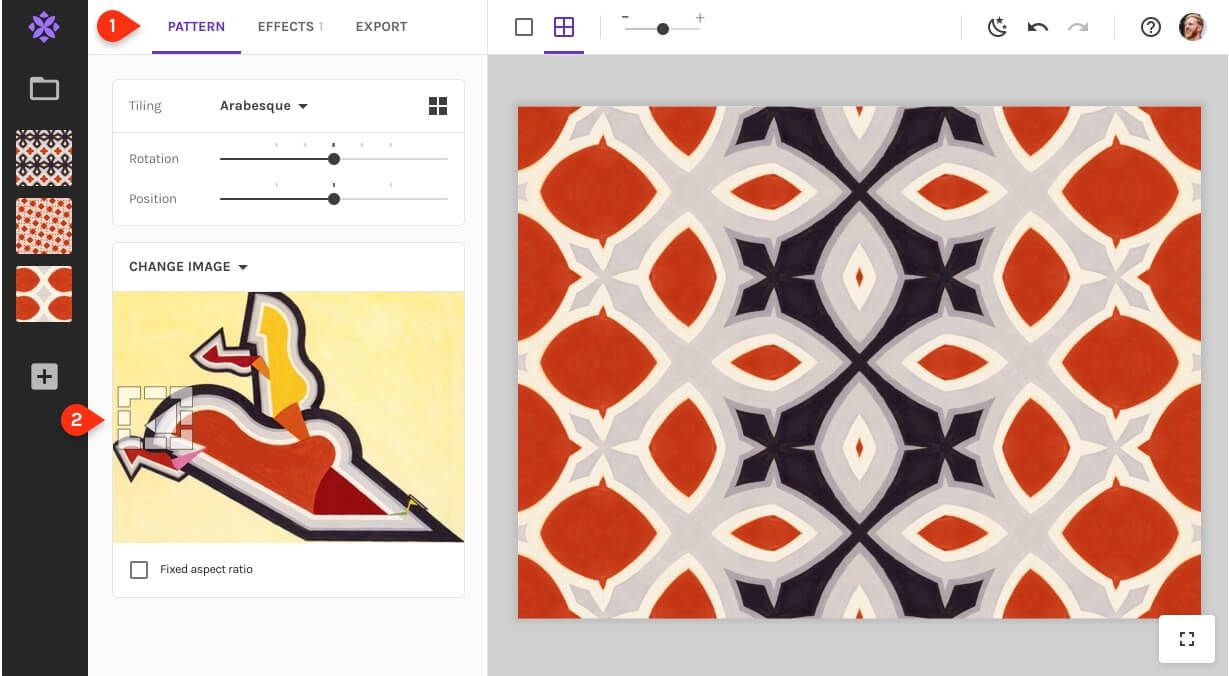Screen dimensions: 1229x676
Task: Switch to the EXPORT tab
Action: pyautogui.click(x=381, y=27)
